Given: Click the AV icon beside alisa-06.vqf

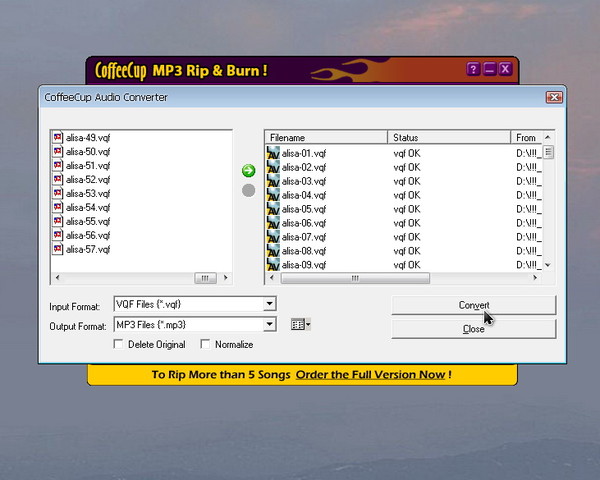Looking at the screenshot, I should (273, 223).
